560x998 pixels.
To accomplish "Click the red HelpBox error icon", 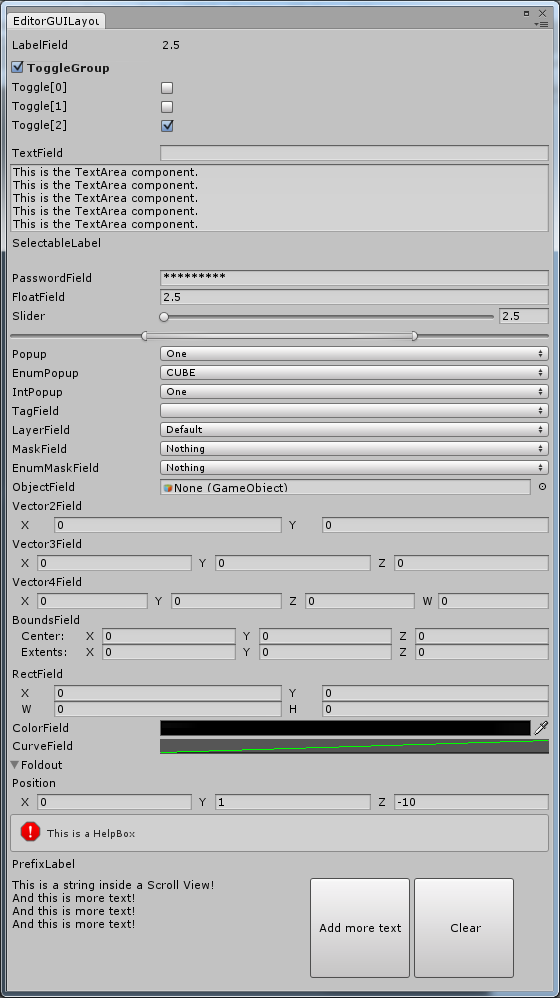I will (30, 832).
